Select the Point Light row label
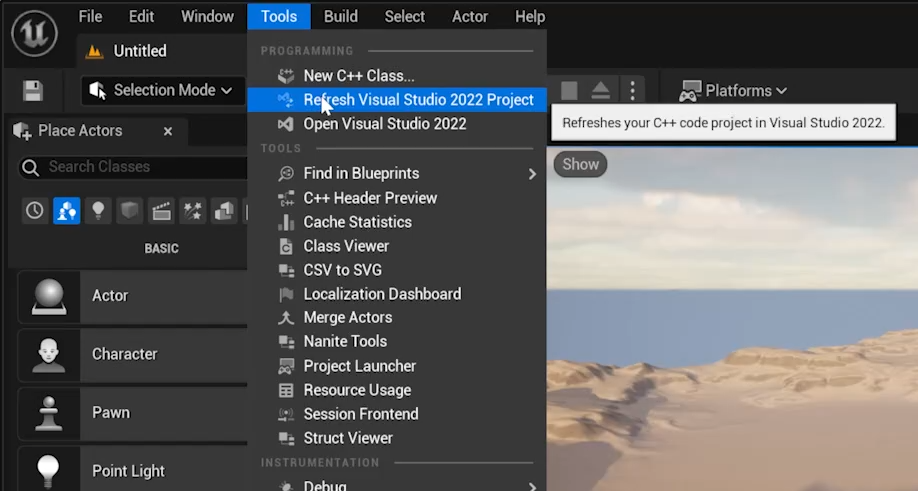This screenshot has width=918, height=491. point(128,472)
